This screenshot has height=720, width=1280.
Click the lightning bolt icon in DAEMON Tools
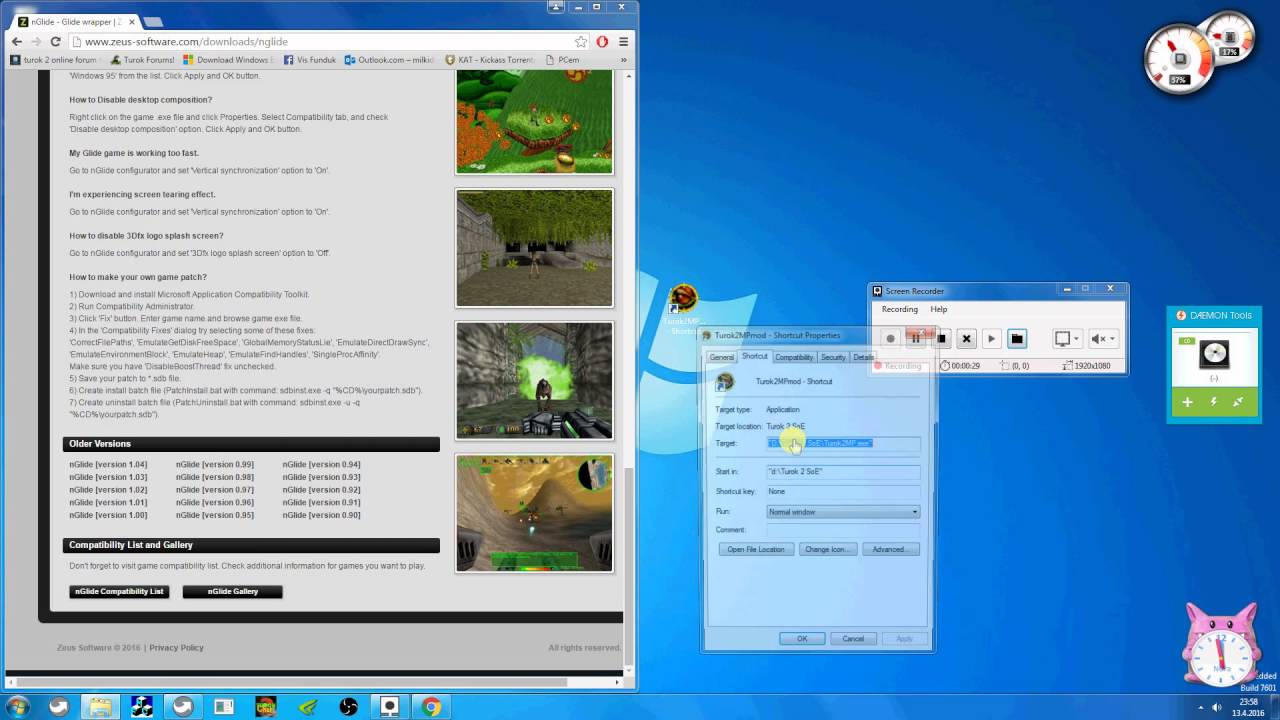coord(1213,402)
